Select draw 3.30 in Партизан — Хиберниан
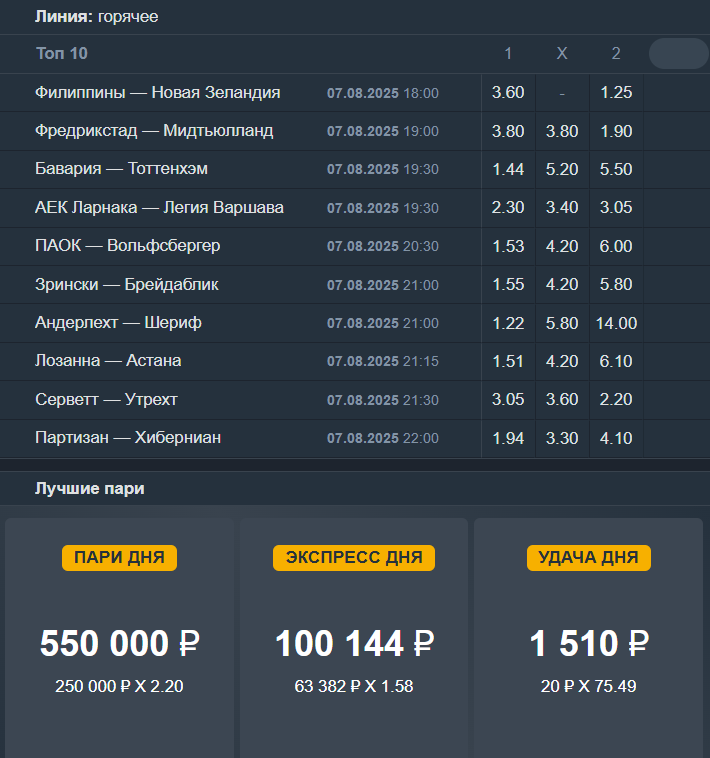 click(562, 438)
